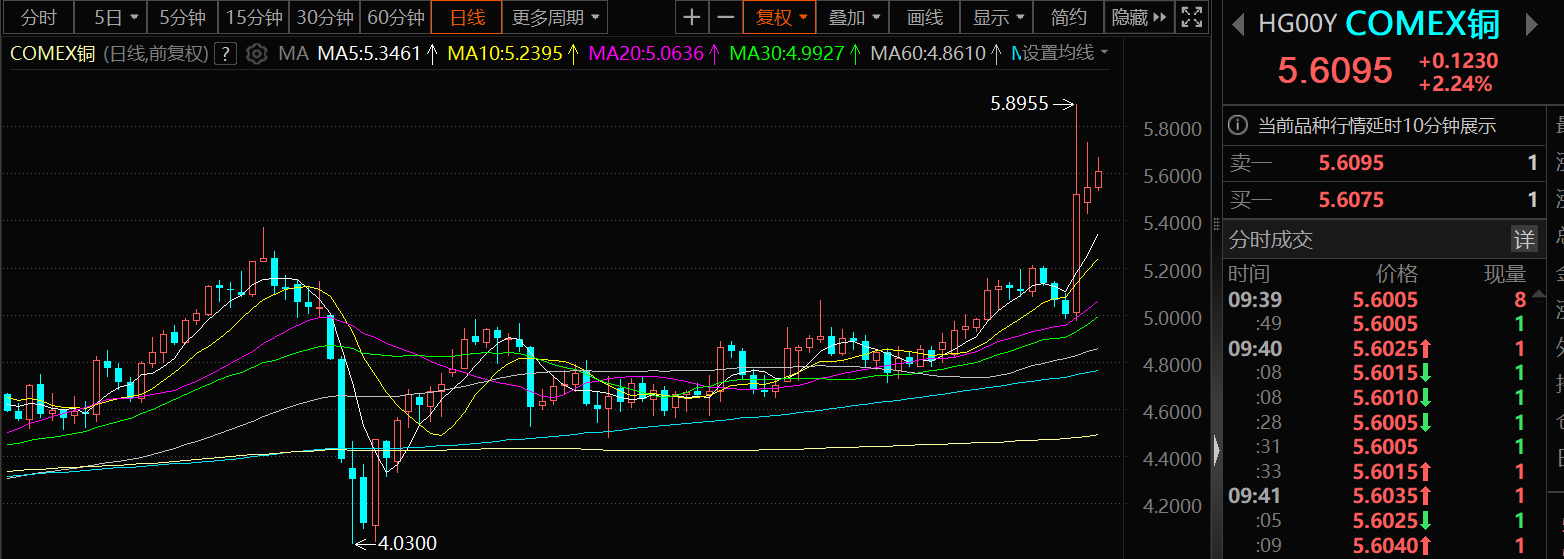Click the 5.8955 high price label
Viewport: 1564px width, 559px height.
point(1019,102)
